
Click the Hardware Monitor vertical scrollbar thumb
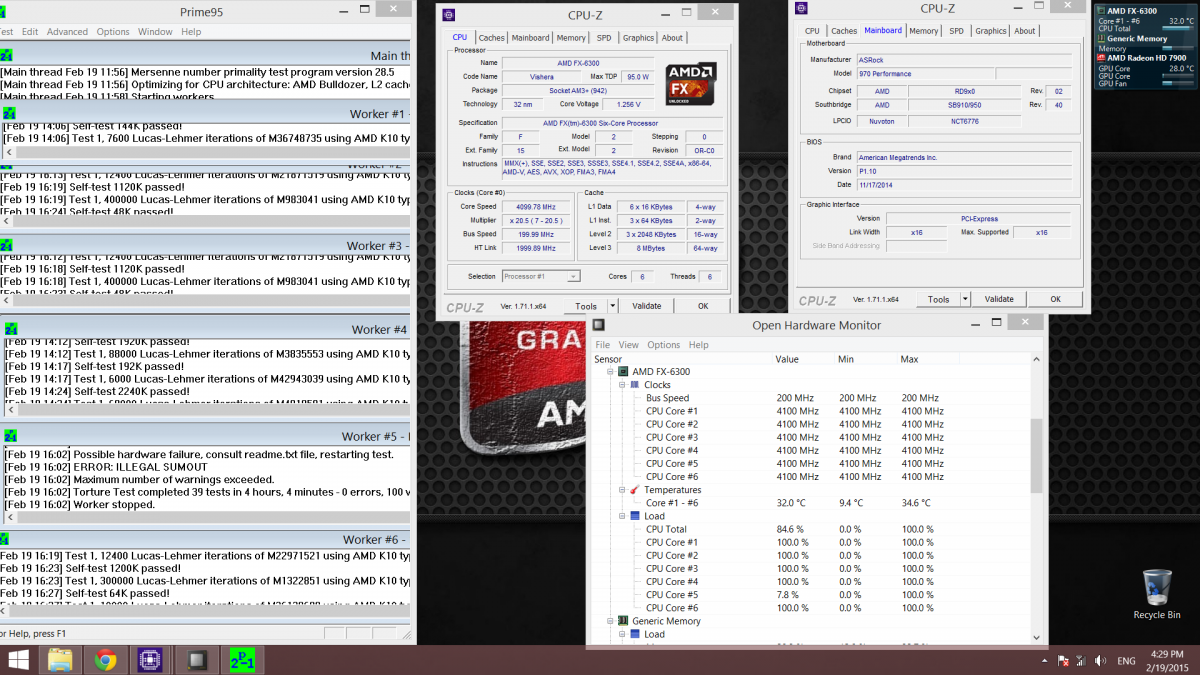click(1036, 455)
